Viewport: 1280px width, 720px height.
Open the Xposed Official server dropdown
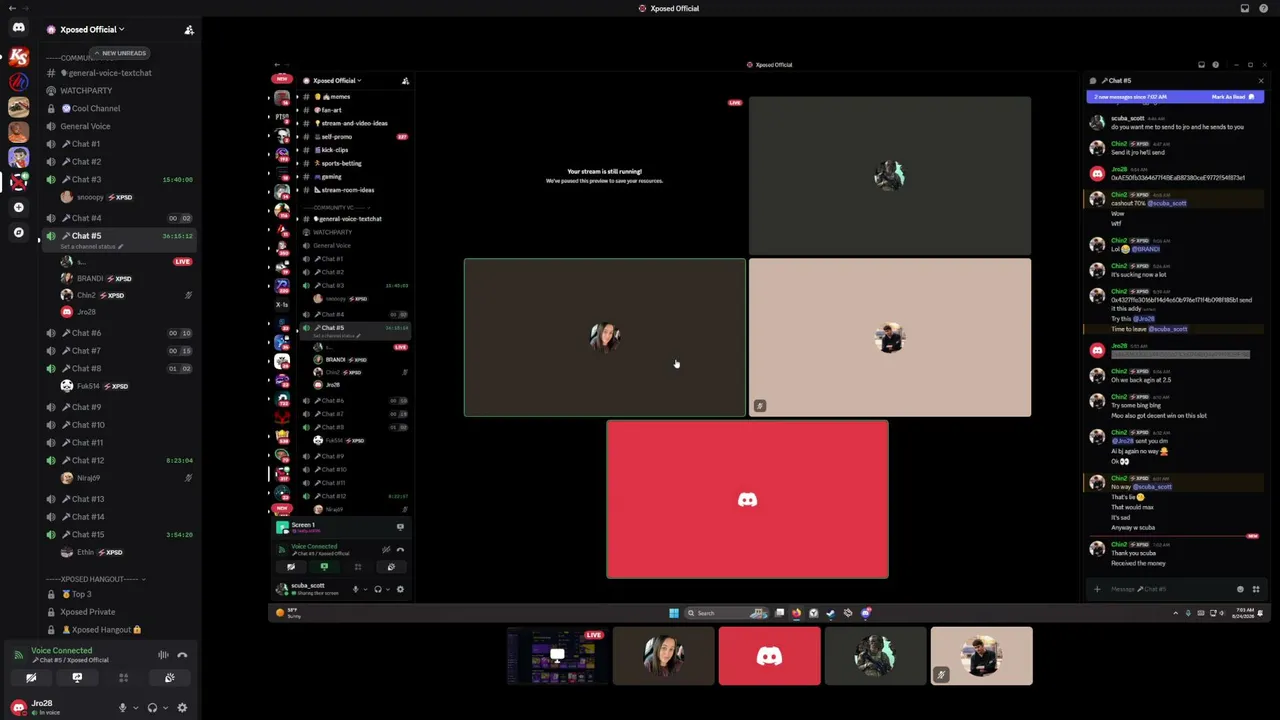pyautogui.click(x=93, y=30)
